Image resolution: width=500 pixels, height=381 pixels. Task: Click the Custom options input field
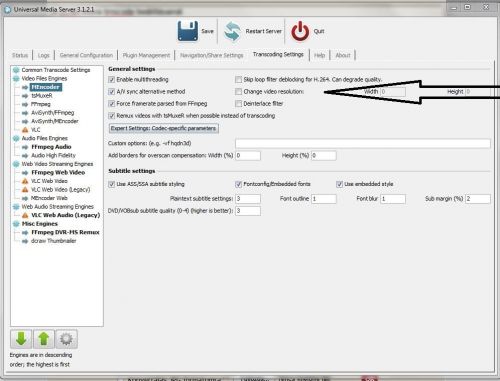[363, 143]
